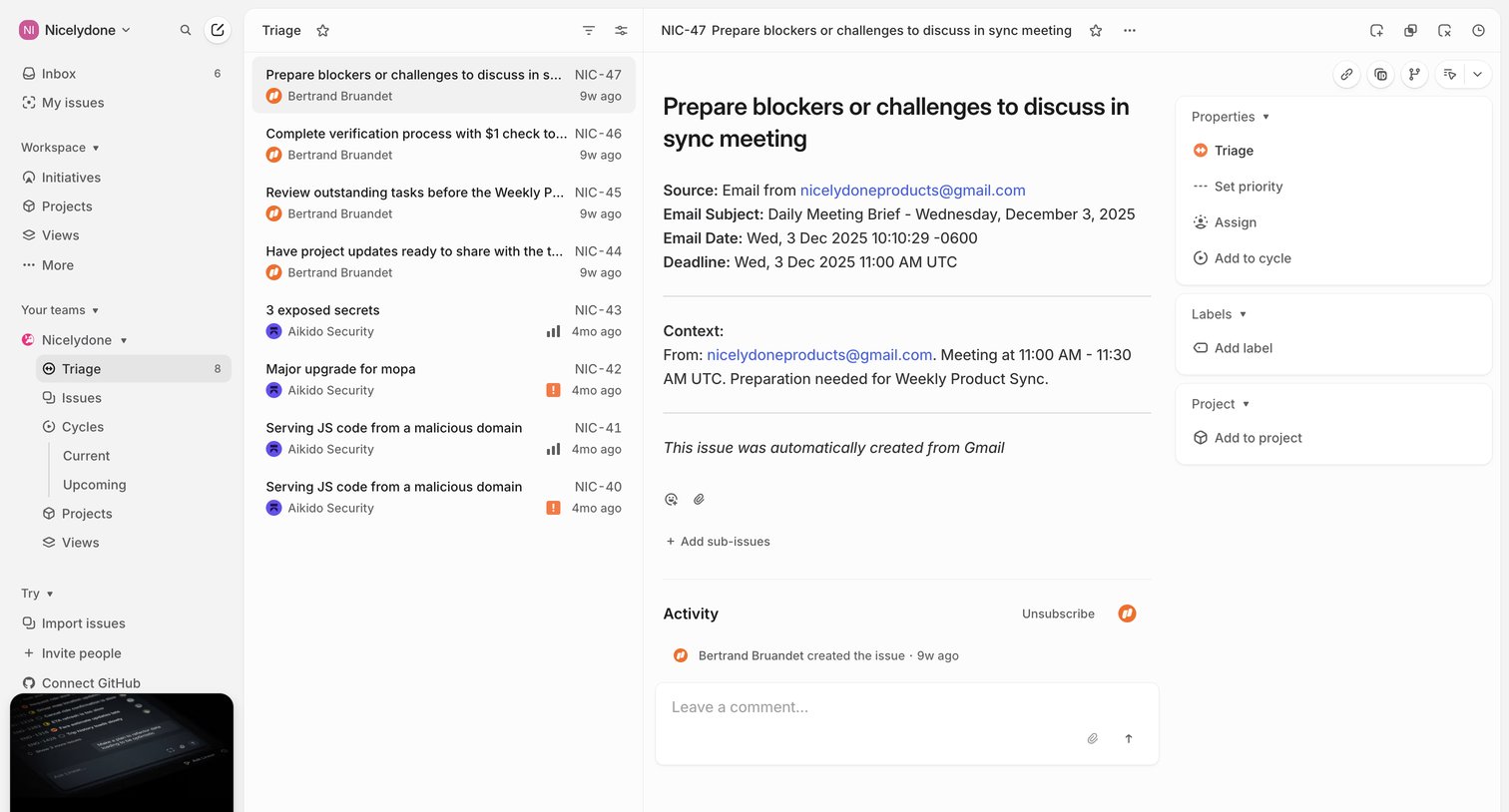Image resolution: width=1509 pixels, height=812 pixels.
Task: Open Triage display options sliders icon
Action: (x=621, y=31)
